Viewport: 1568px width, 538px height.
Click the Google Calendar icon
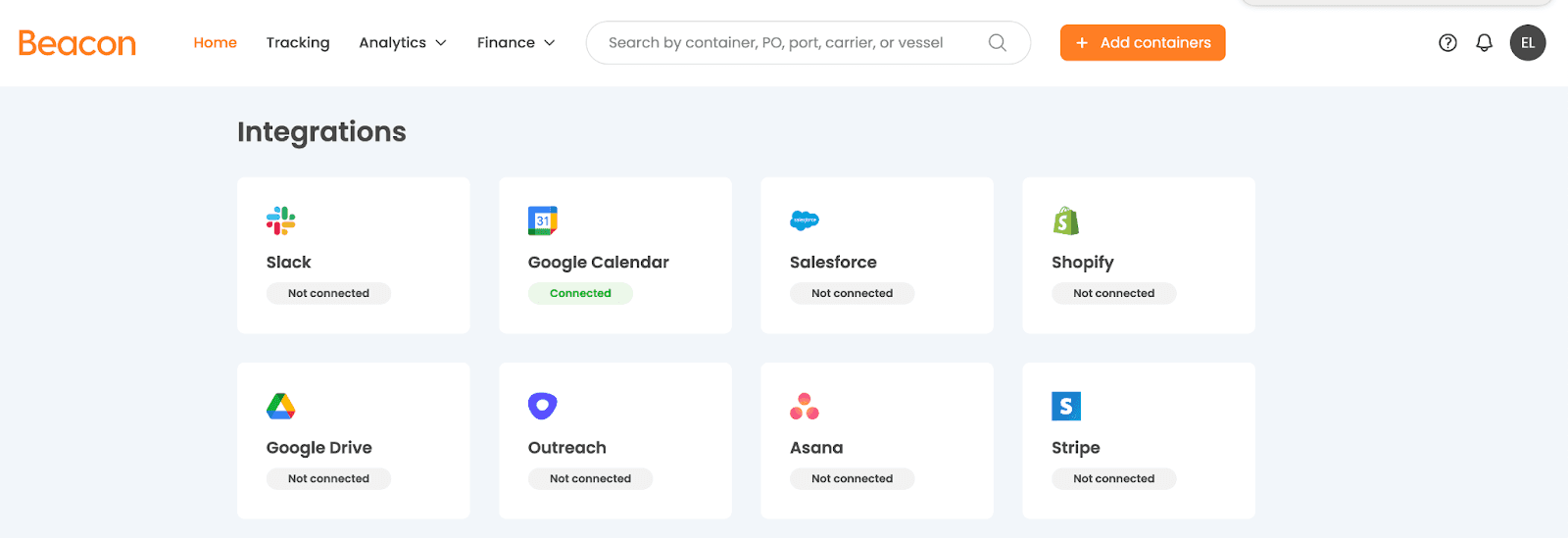click(x=543, y=220)
